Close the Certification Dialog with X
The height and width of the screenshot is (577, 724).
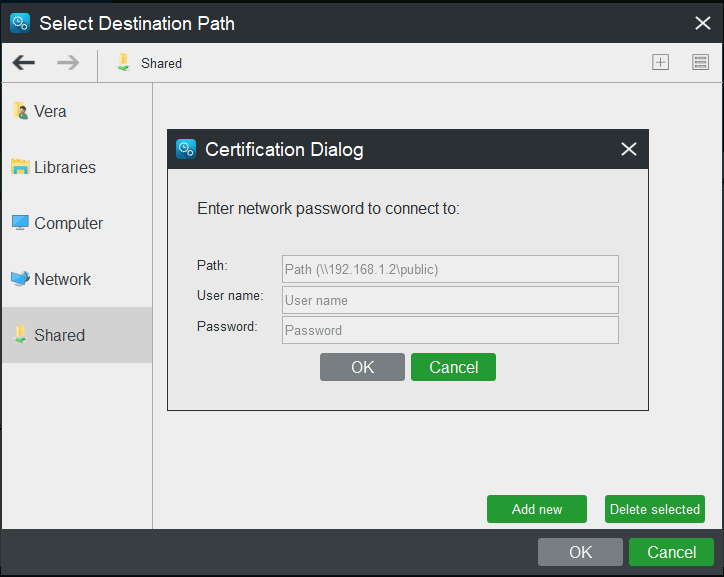[x=628, y=149]
